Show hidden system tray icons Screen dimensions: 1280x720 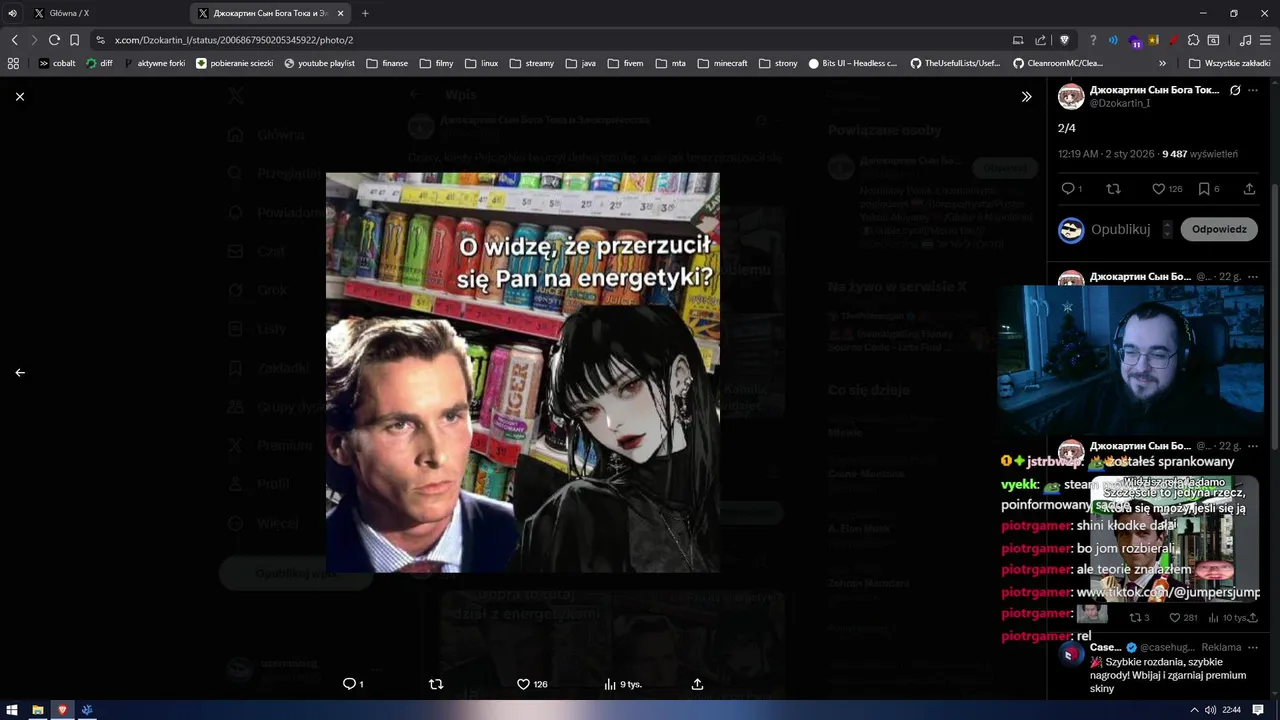click(1195, 710)
